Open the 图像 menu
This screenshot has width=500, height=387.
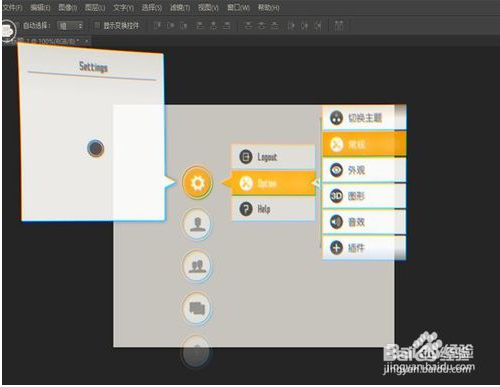[x=68, y=7]
